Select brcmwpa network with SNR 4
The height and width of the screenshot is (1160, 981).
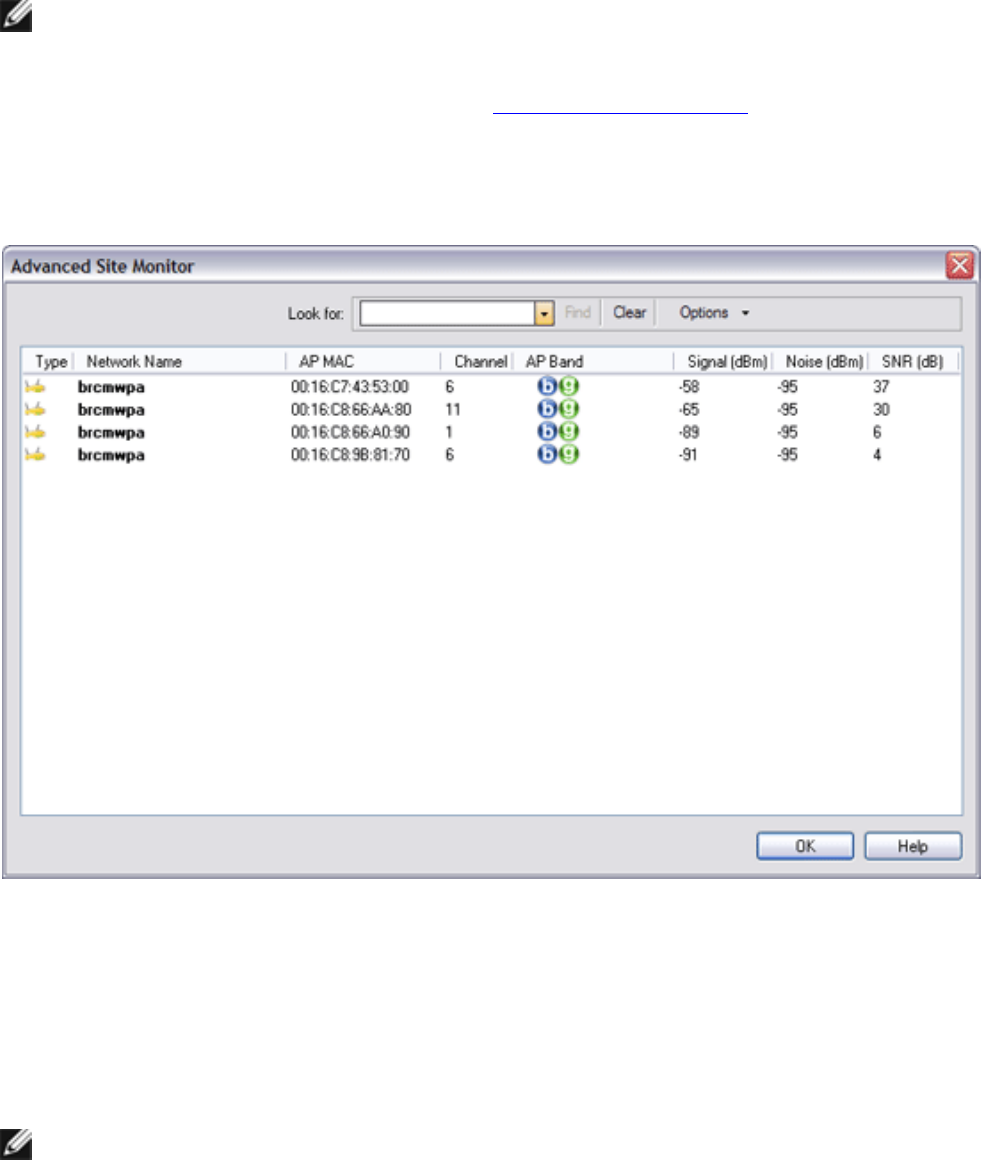111,455
